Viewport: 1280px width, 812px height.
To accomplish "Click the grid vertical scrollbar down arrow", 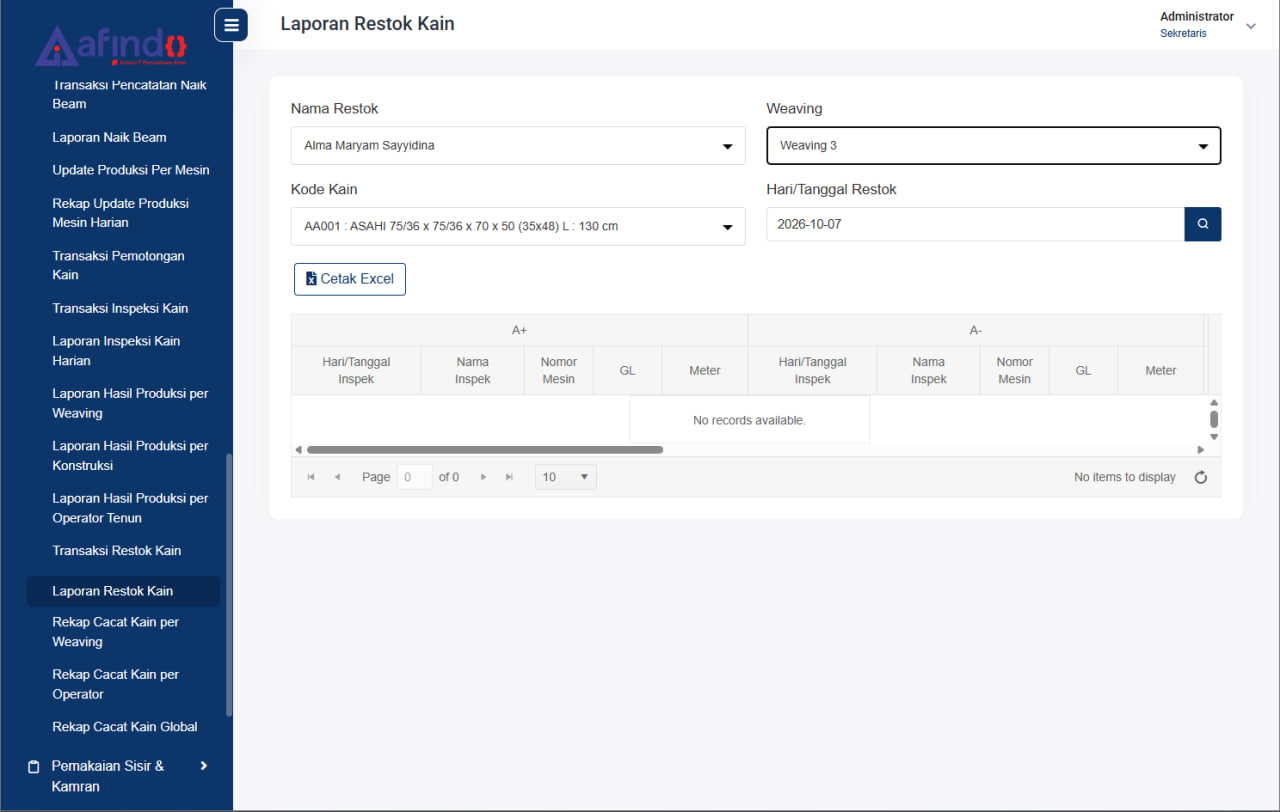I will click(1214, 437).
